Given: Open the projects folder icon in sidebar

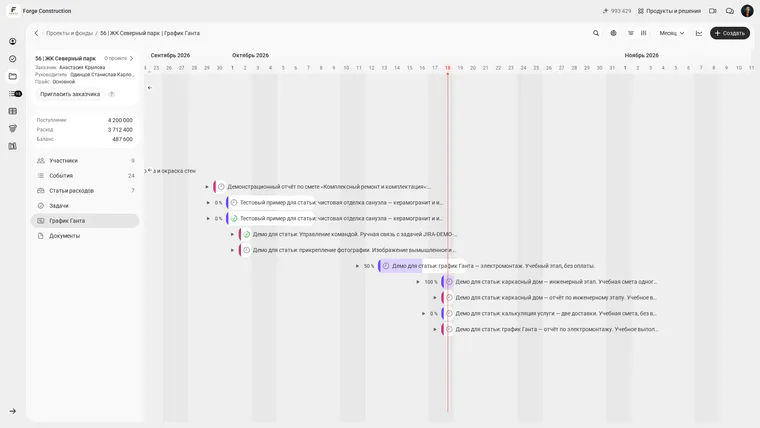Looking at the screenshot, I should click(x=13, y=76).
